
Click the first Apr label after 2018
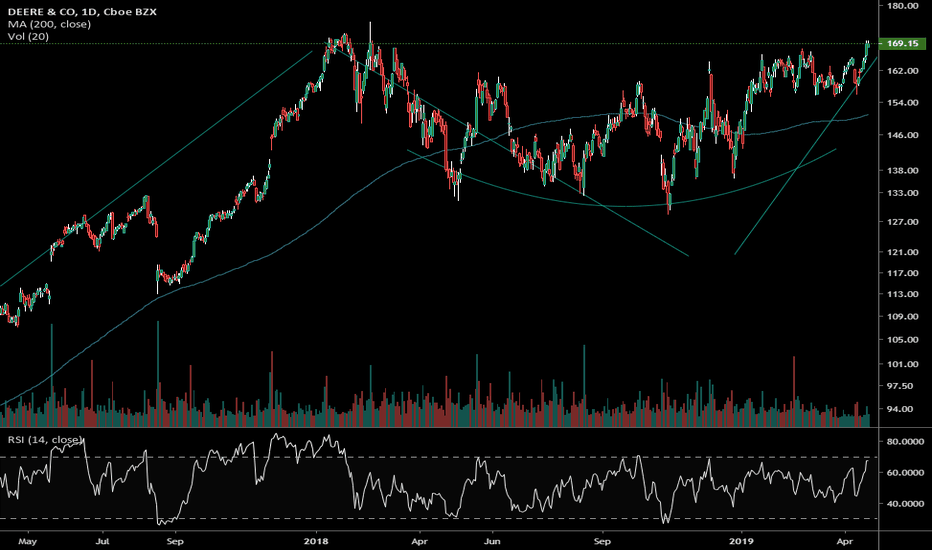(x=420, y=542)
